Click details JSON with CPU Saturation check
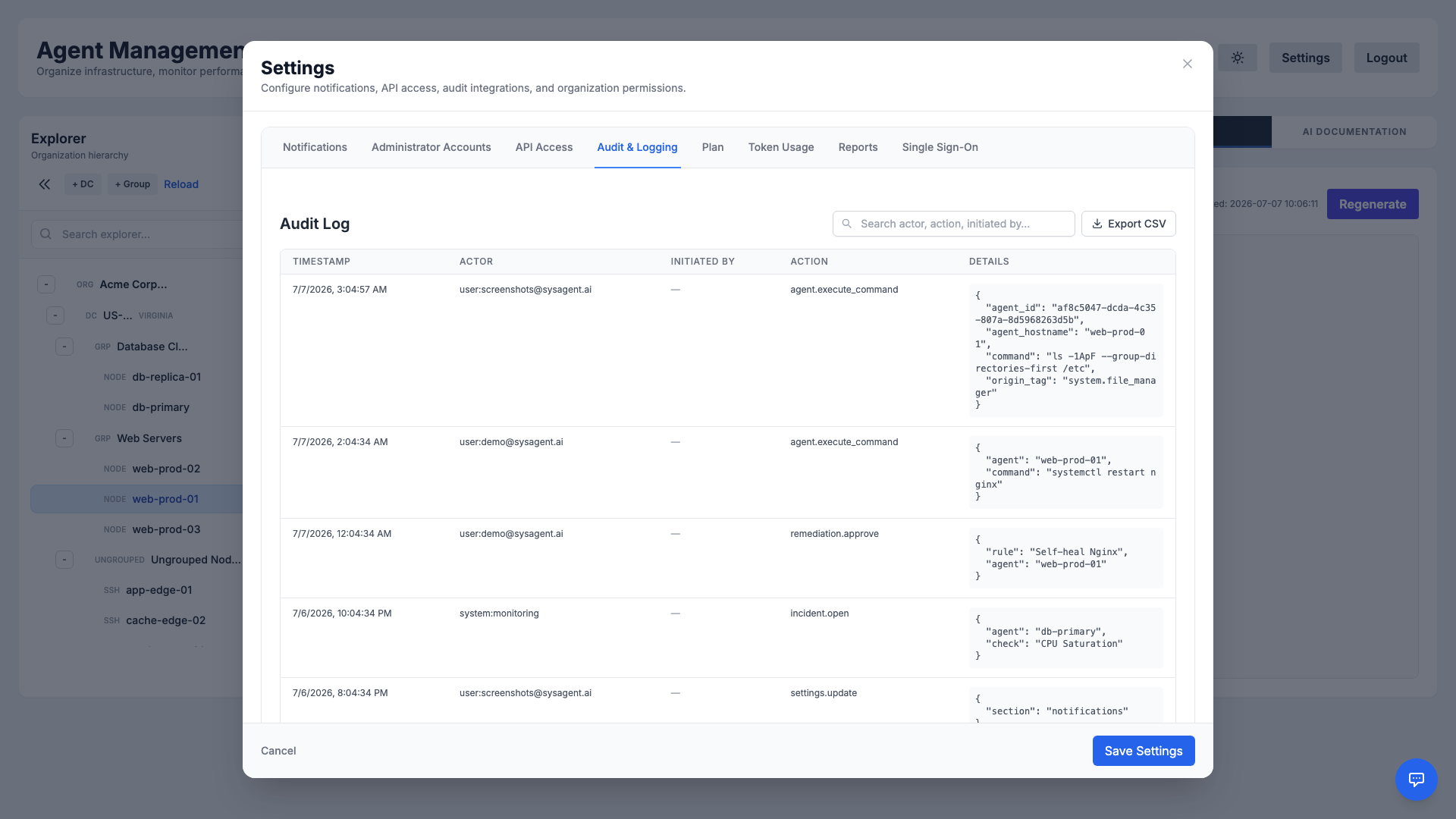This screenshot has height=819, width=1456. pyautogui.click(x=1065, y=638)
